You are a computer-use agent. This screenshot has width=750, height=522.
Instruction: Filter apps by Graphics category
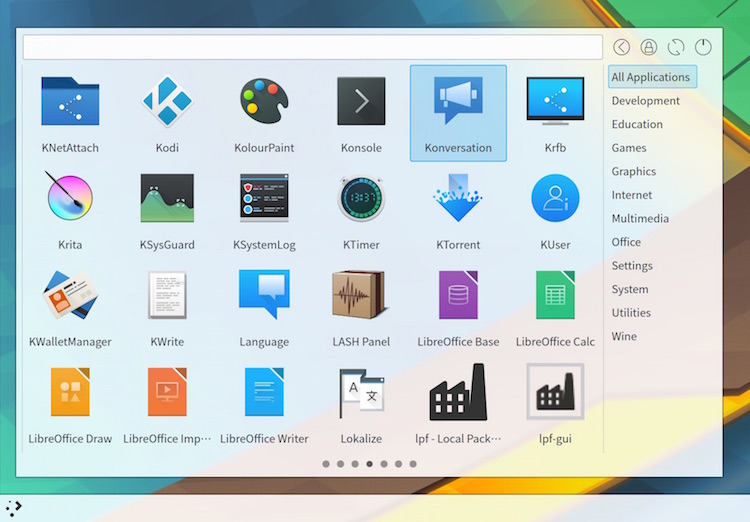coord(634,171)
